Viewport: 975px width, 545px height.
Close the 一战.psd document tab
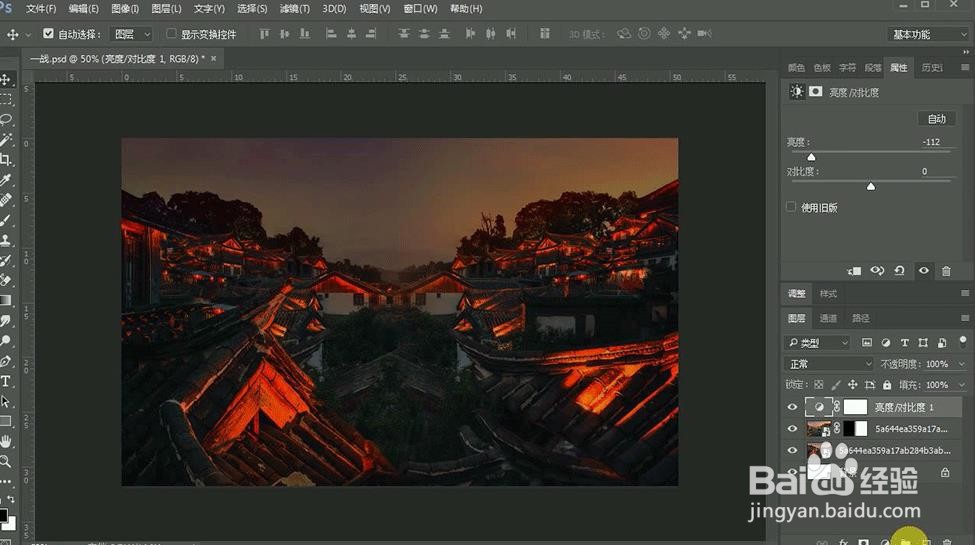213,58
